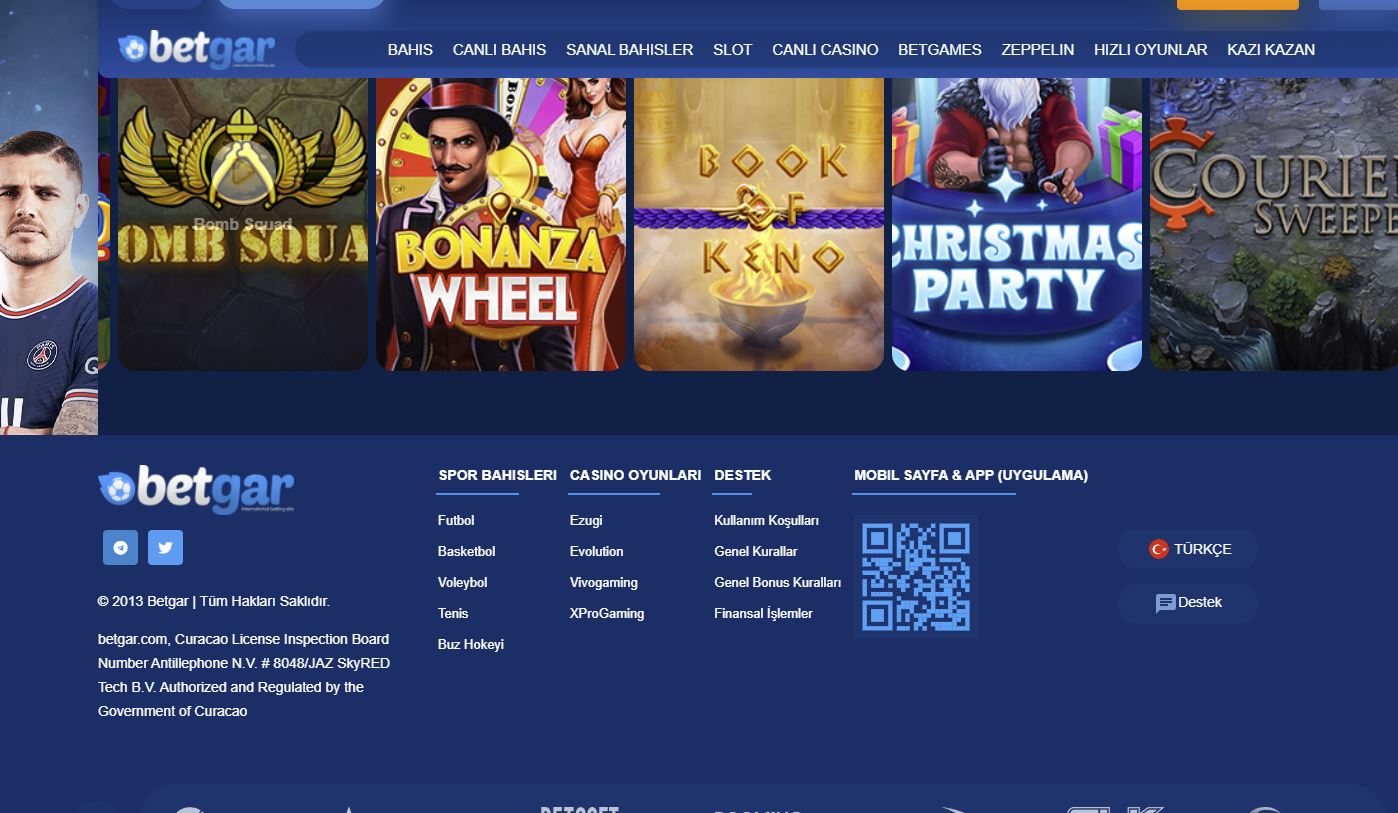Screen dimensions: 1398x813
Task: Click the Evolution casino link
Action: point(596,552)
